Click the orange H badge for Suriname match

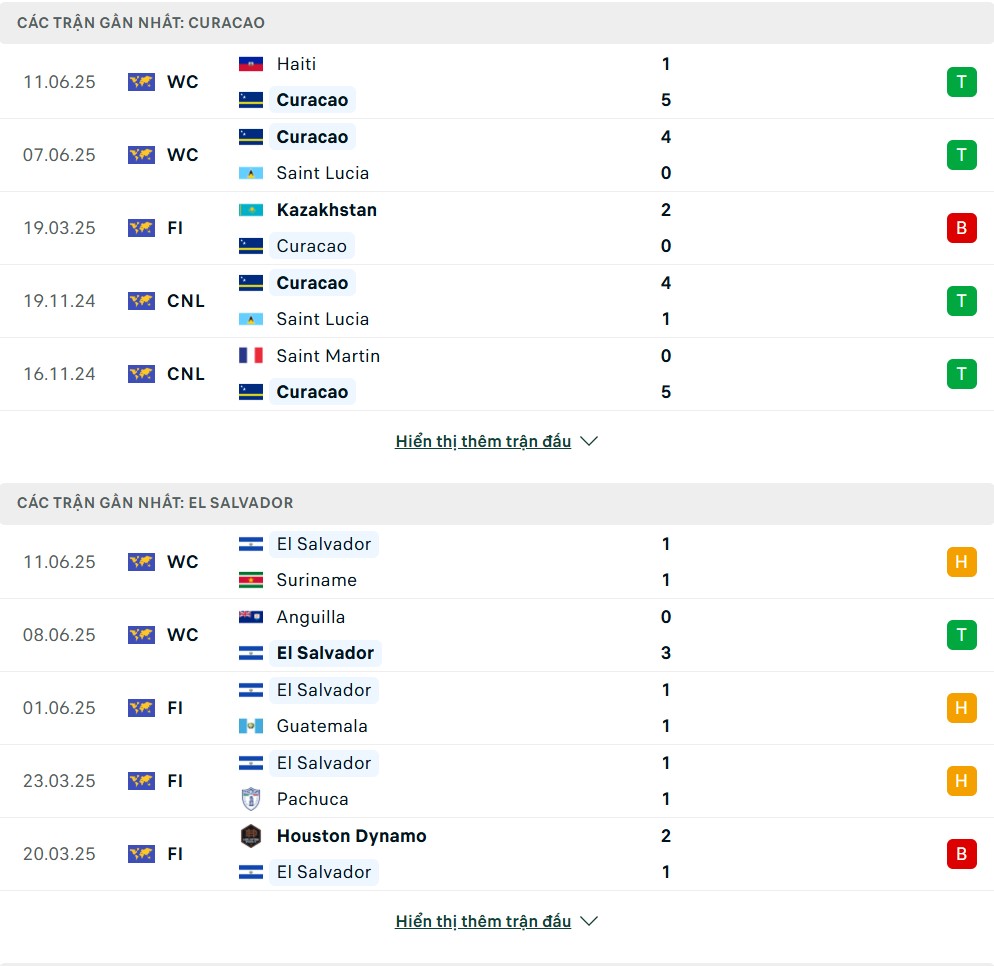click(961, 562)
